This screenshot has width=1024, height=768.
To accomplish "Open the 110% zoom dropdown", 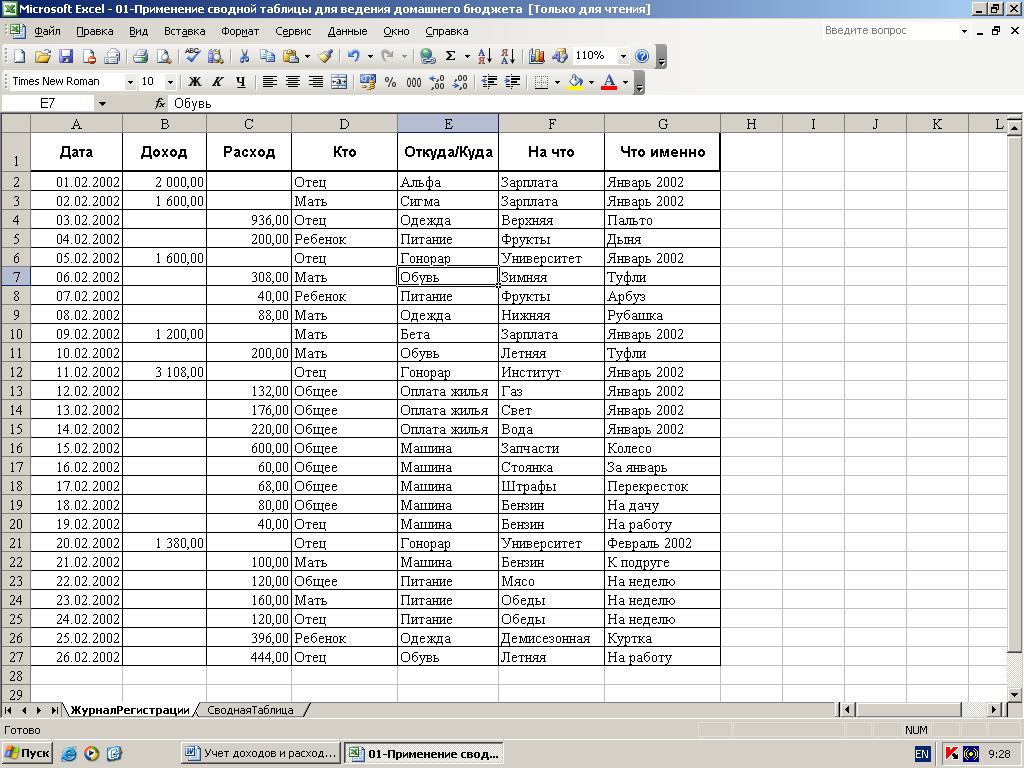I will [623, 56].
